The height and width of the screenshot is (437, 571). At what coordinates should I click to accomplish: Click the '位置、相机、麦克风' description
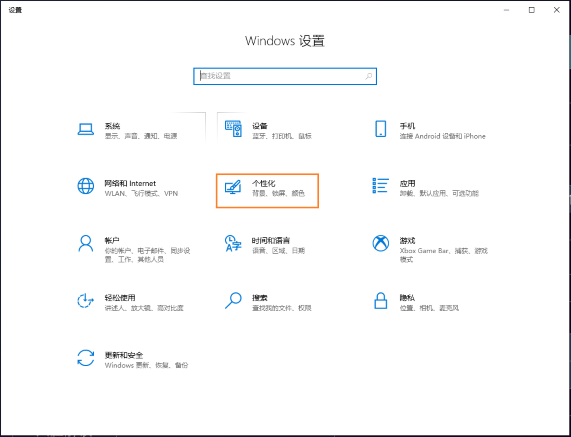429,308
